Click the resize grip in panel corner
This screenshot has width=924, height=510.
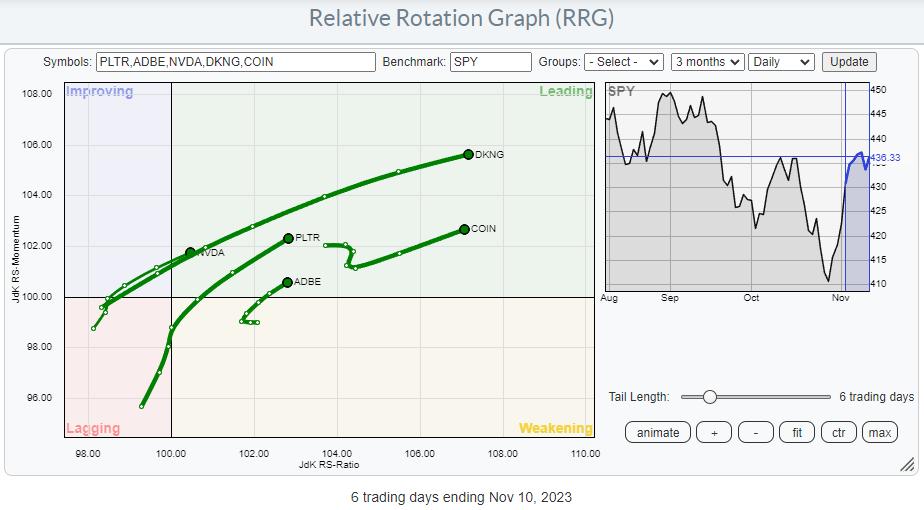[907, 464]
